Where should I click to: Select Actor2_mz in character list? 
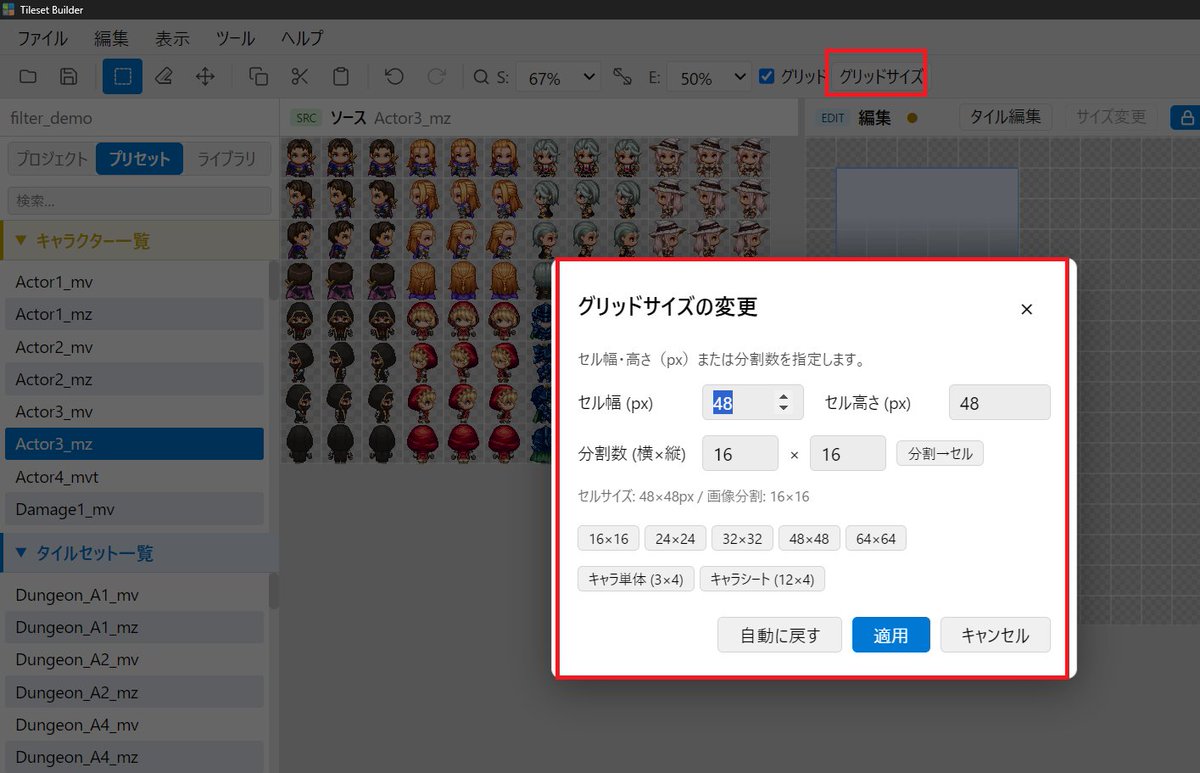[134, 379]
